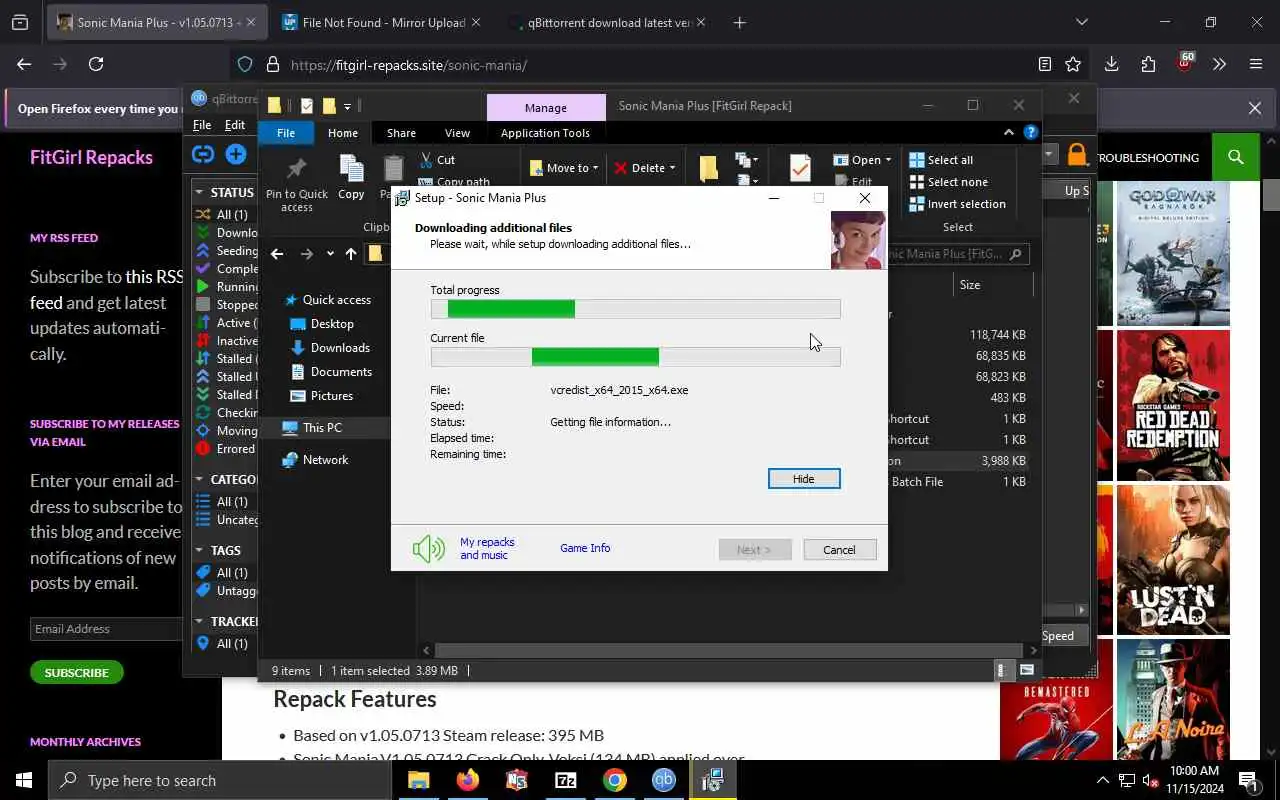Go back in File Explorer navigation

277,254
